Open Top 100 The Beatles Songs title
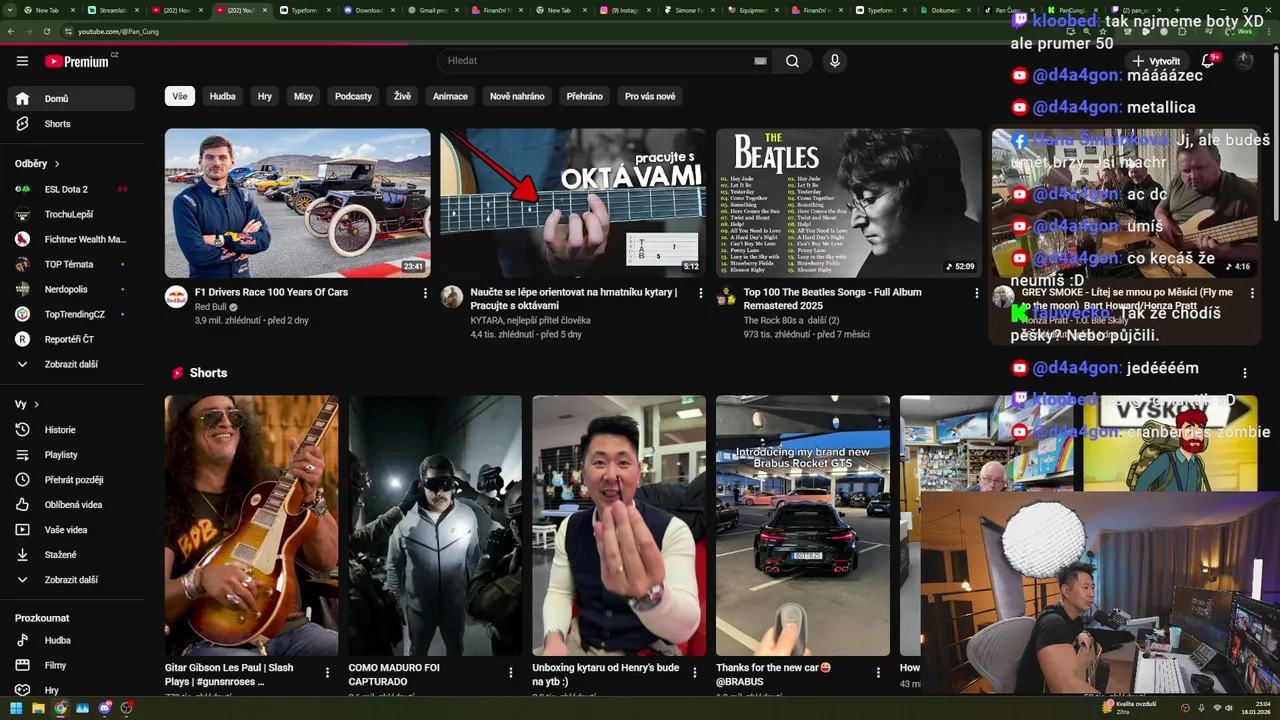Image resolution: width=1280 pixels, height=720 pixels. [832, 298]
